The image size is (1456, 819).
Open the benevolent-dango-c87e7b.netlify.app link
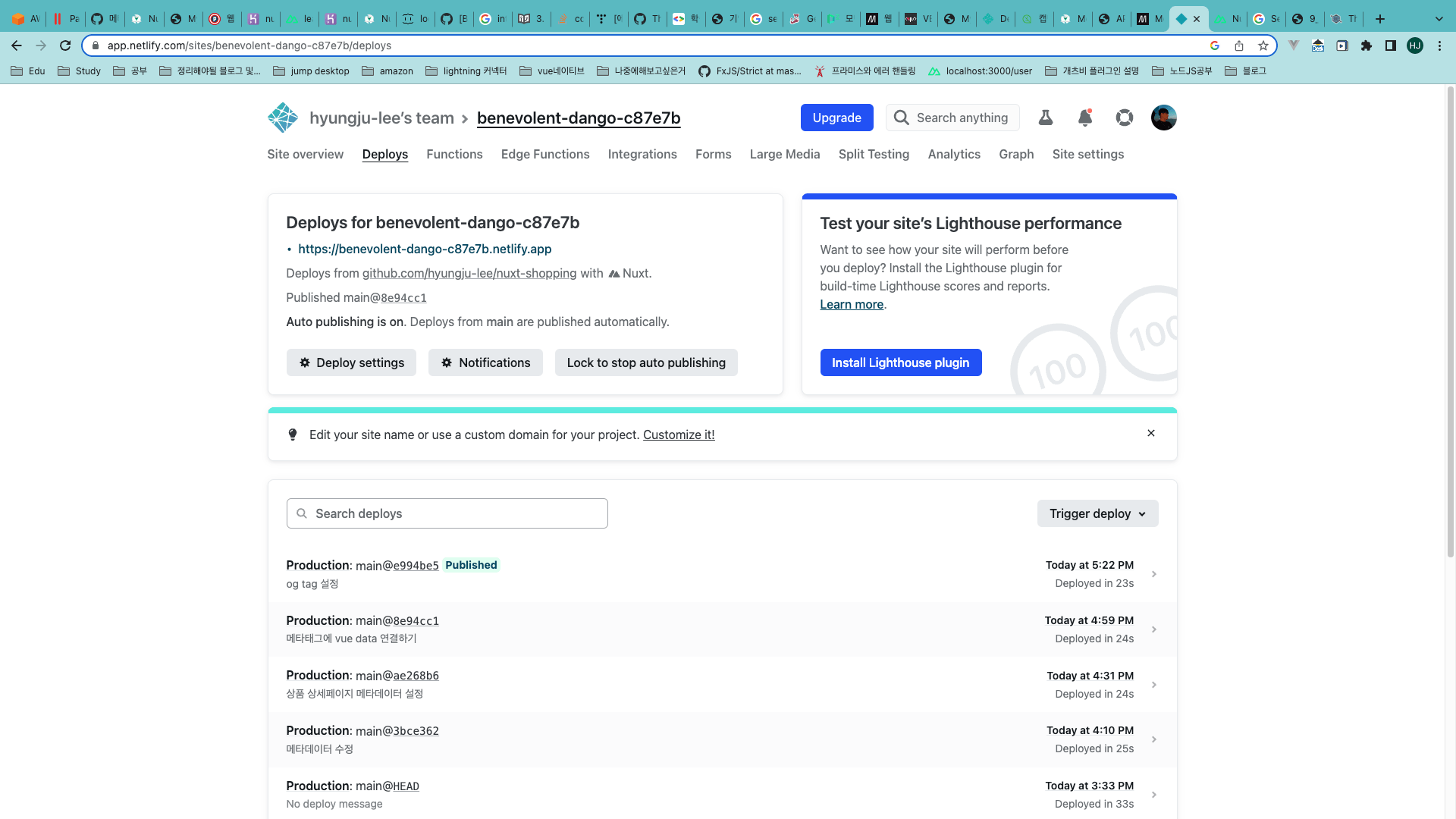click(x=425, y=249)
